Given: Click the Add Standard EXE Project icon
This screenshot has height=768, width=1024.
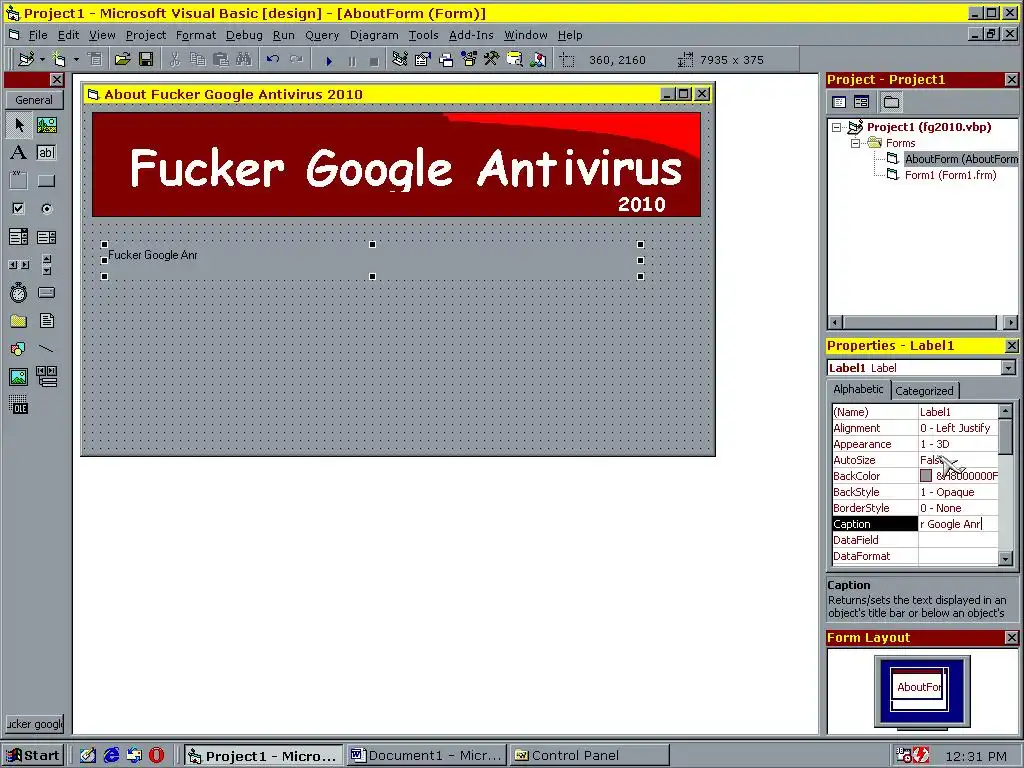Looking at the screenshot, I should pos(26,59).
